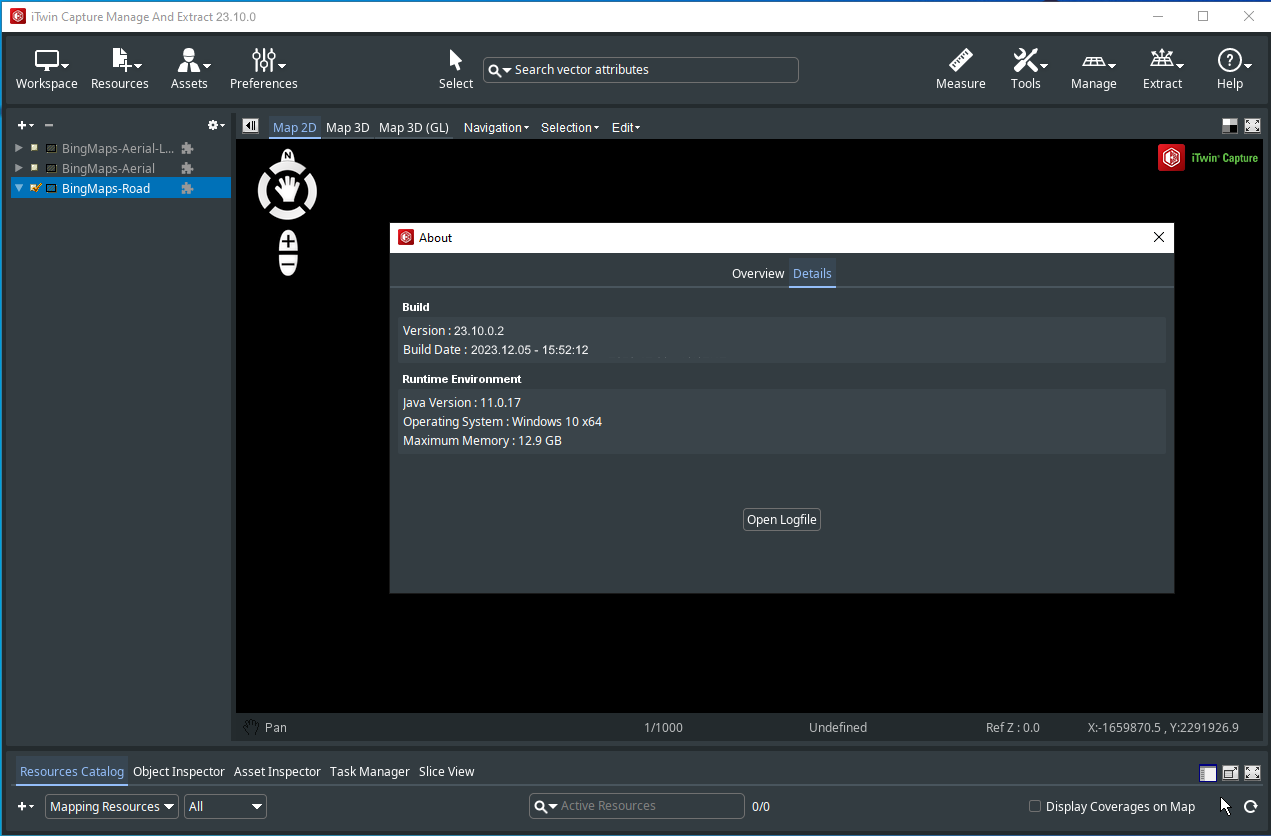The image size is (1271, 836).
Task: Click the bottom panel fullscreen icon
Action: [1252, 773]
